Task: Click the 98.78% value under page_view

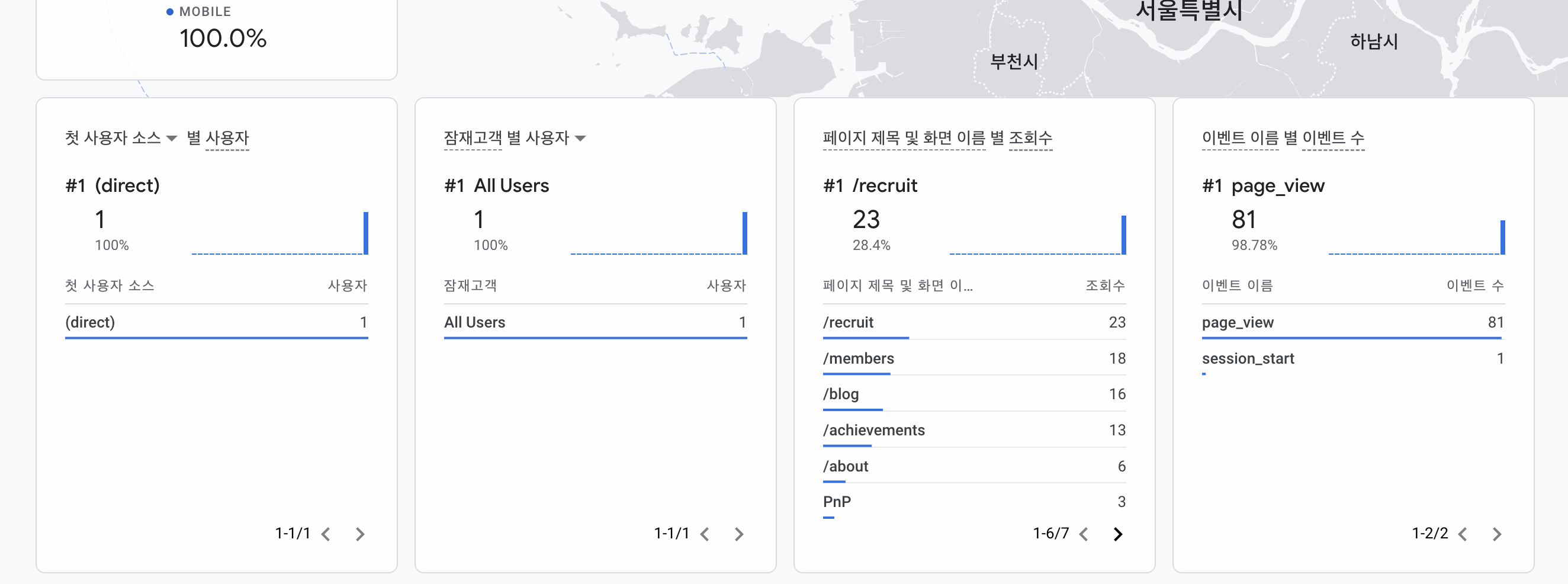Action: (1254, 245)
